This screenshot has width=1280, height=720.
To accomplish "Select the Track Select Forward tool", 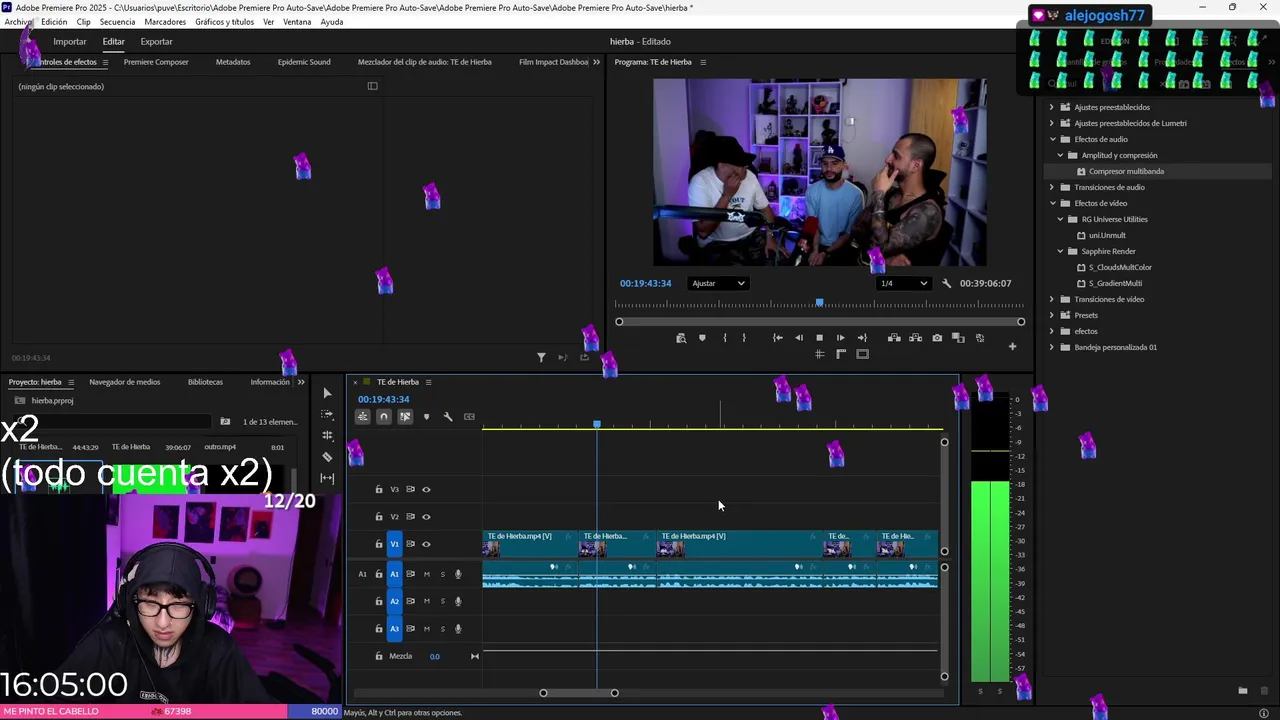I will (x=327, y=414).
